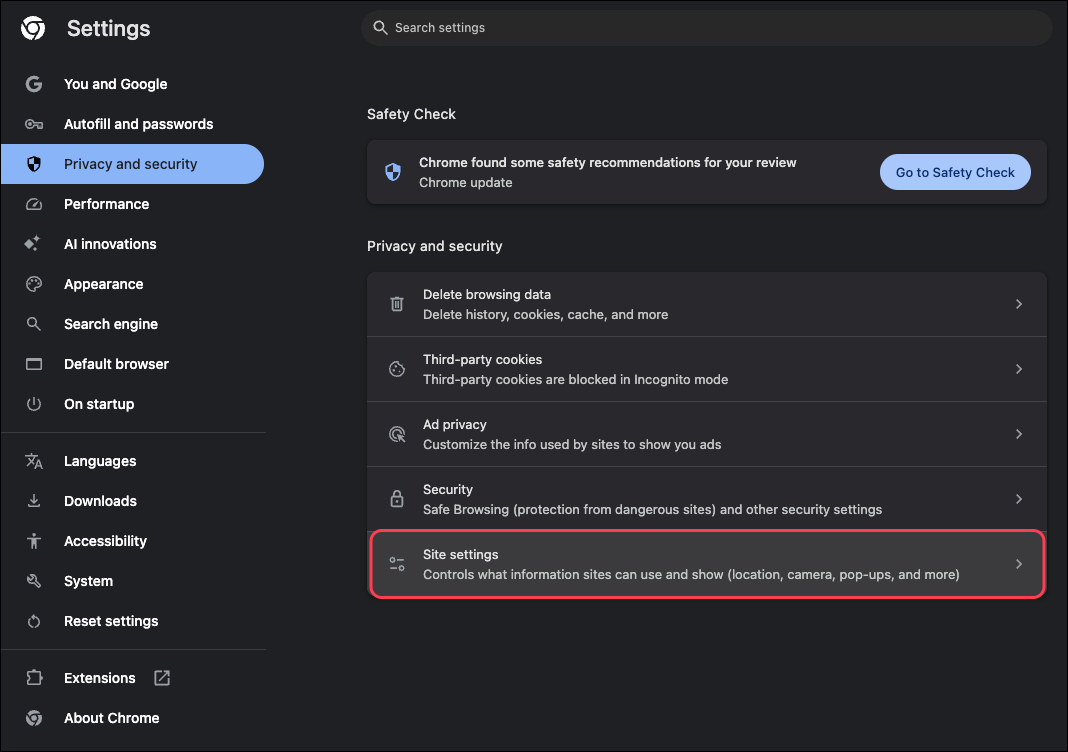Click the download arrow icon for Downloads
This screenshot has width=1068, height=752.
[33, 501]
